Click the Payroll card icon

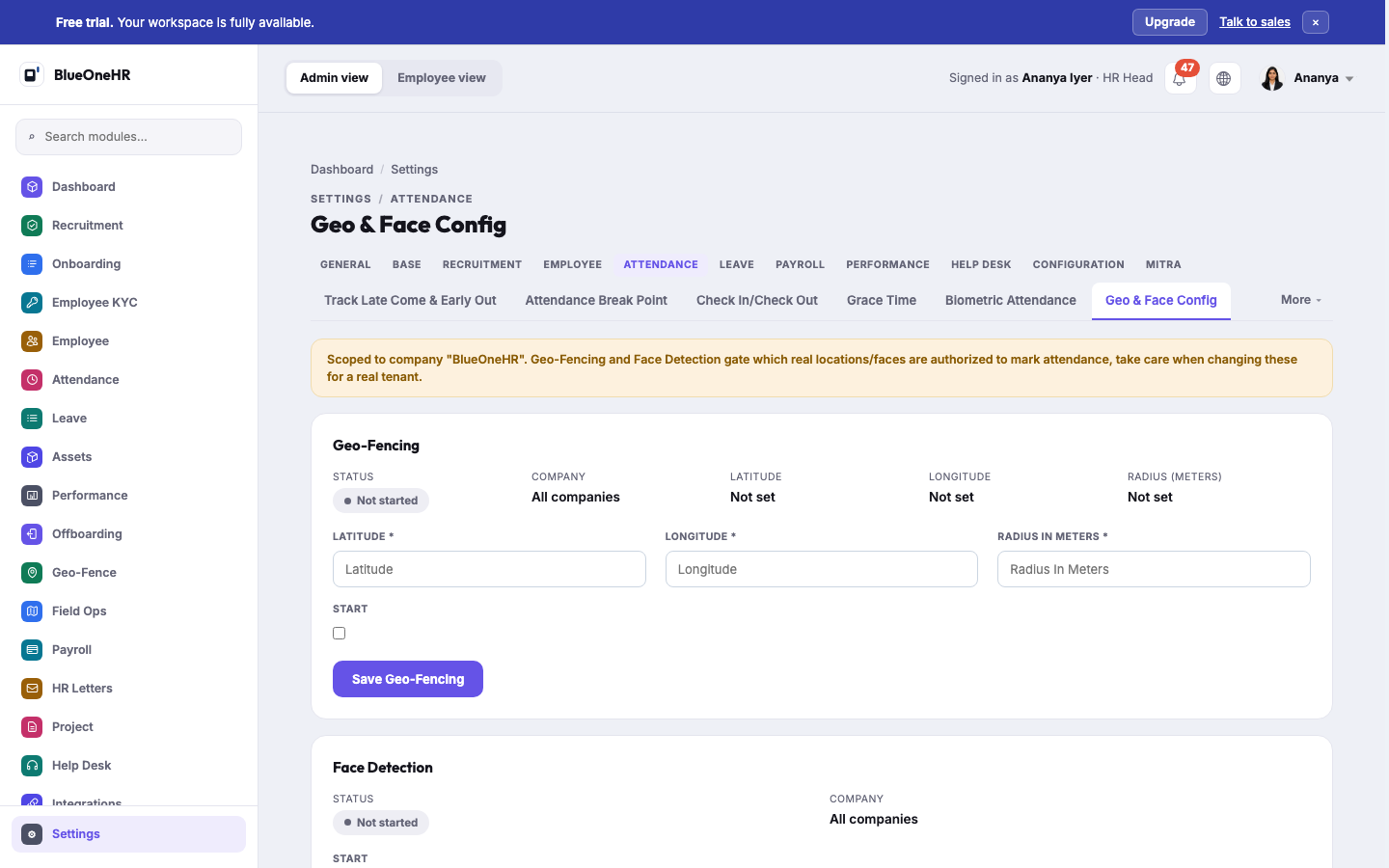[x=32, y=650]
